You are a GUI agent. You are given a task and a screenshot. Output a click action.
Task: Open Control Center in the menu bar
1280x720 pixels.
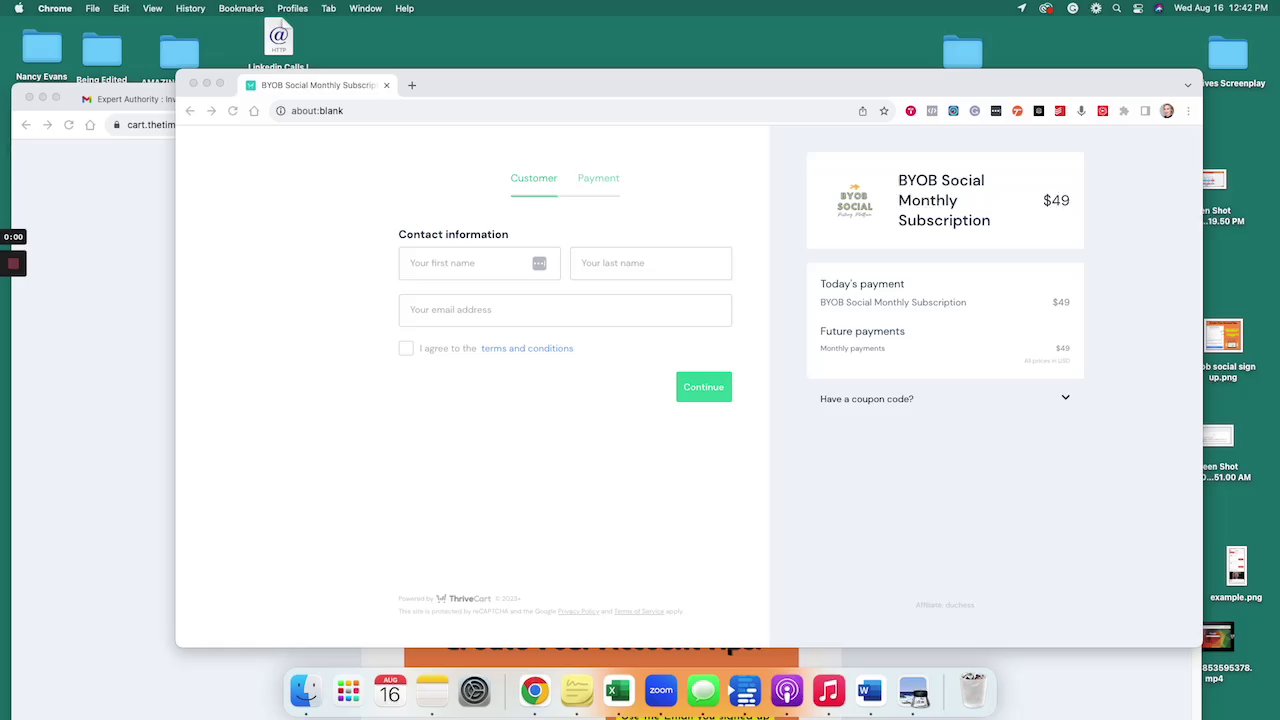(x=1138, y=8)
